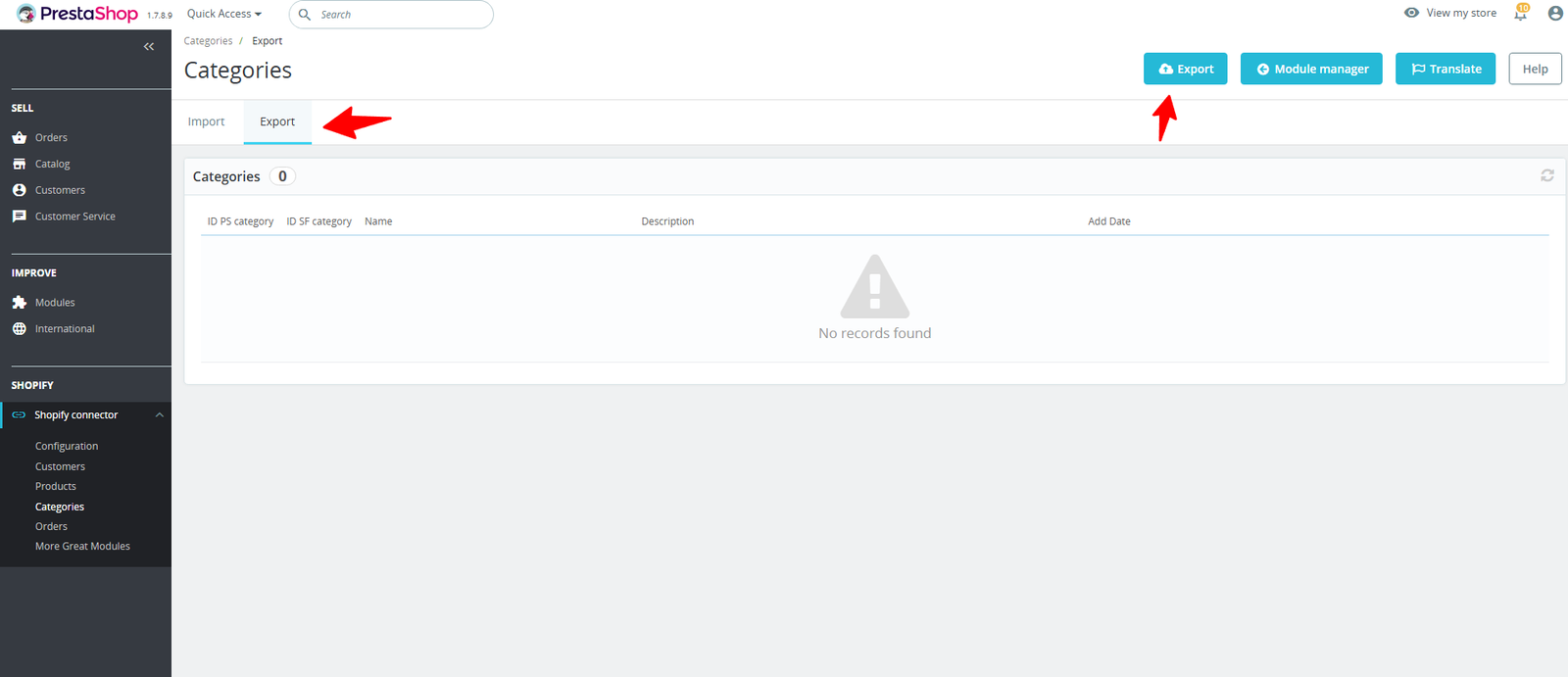Open Products under Shopify connector
This screenshot has height=677, width=1568.
coord(56,487)
